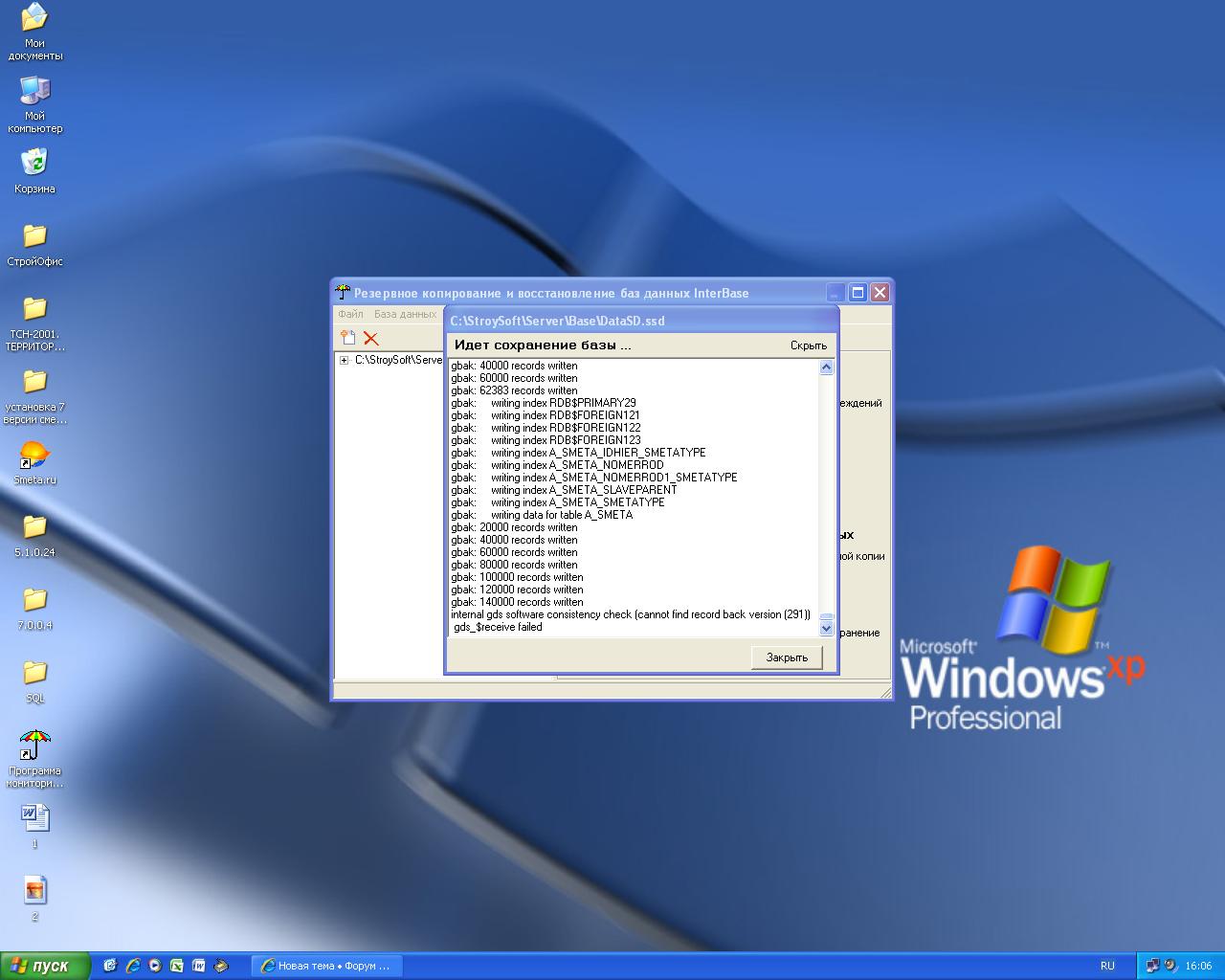Click the scroll-down arrow of the log scrollbar
Screen dimensions: 1225x980
coord(827,629)
